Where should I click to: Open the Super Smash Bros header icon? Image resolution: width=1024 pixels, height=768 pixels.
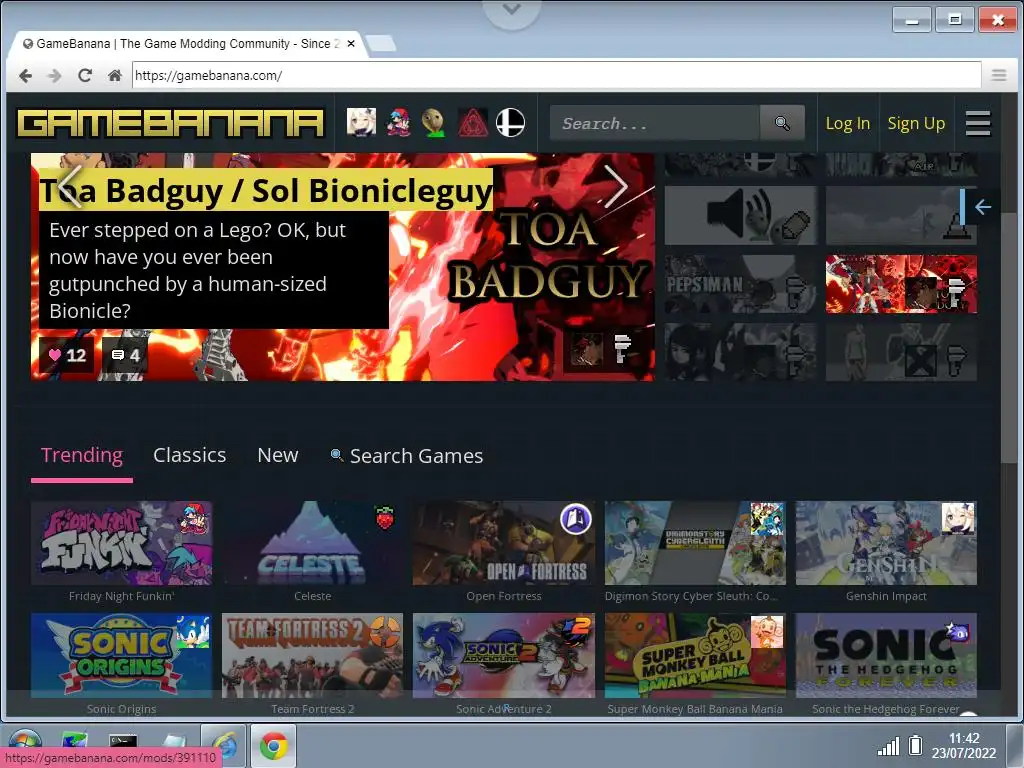click(510, 122)
